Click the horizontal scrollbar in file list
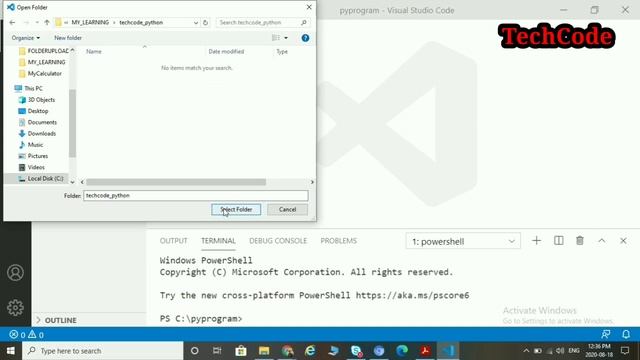This screenshot has width=640, height=360. (x=176, y=182)
